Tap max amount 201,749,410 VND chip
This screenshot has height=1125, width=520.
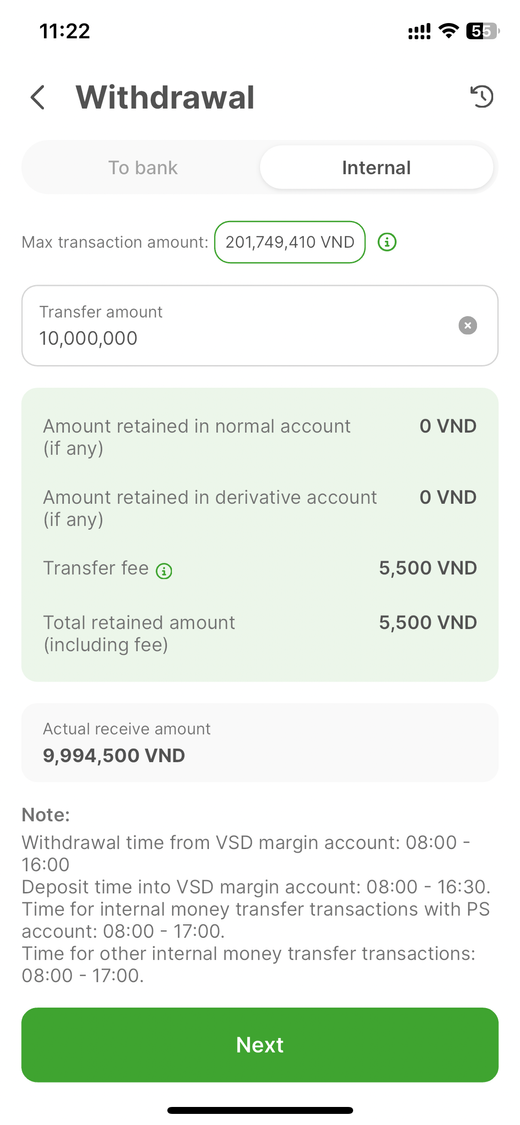click(x=290, y=243)
